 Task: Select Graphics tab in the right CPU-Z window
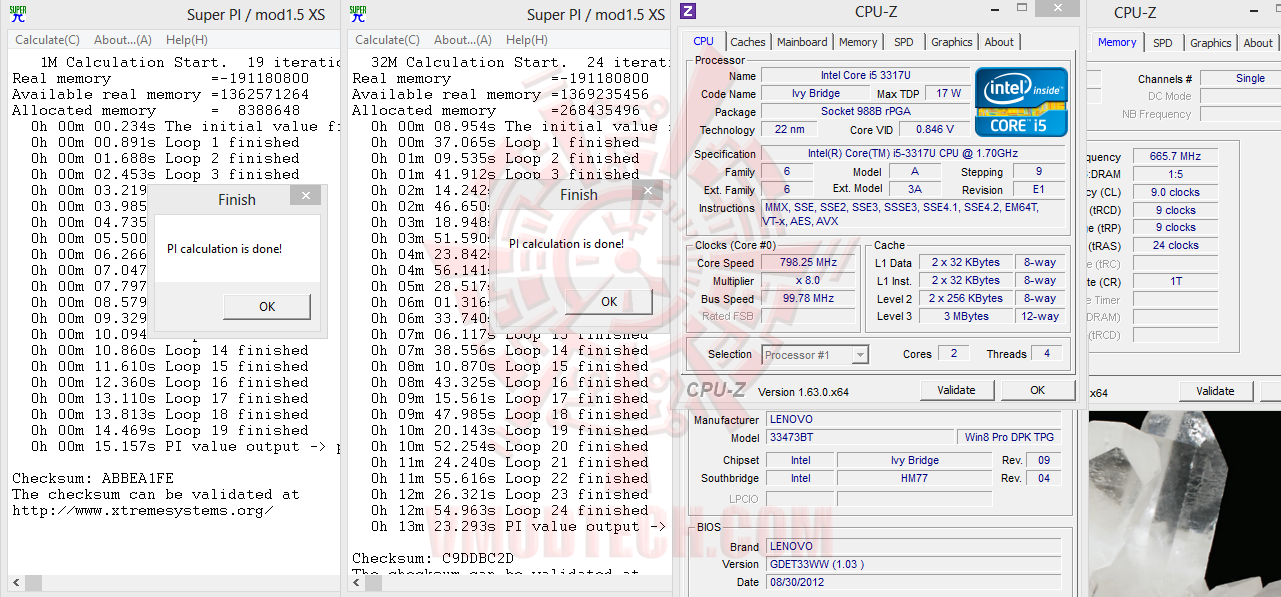pos(1211,43)
